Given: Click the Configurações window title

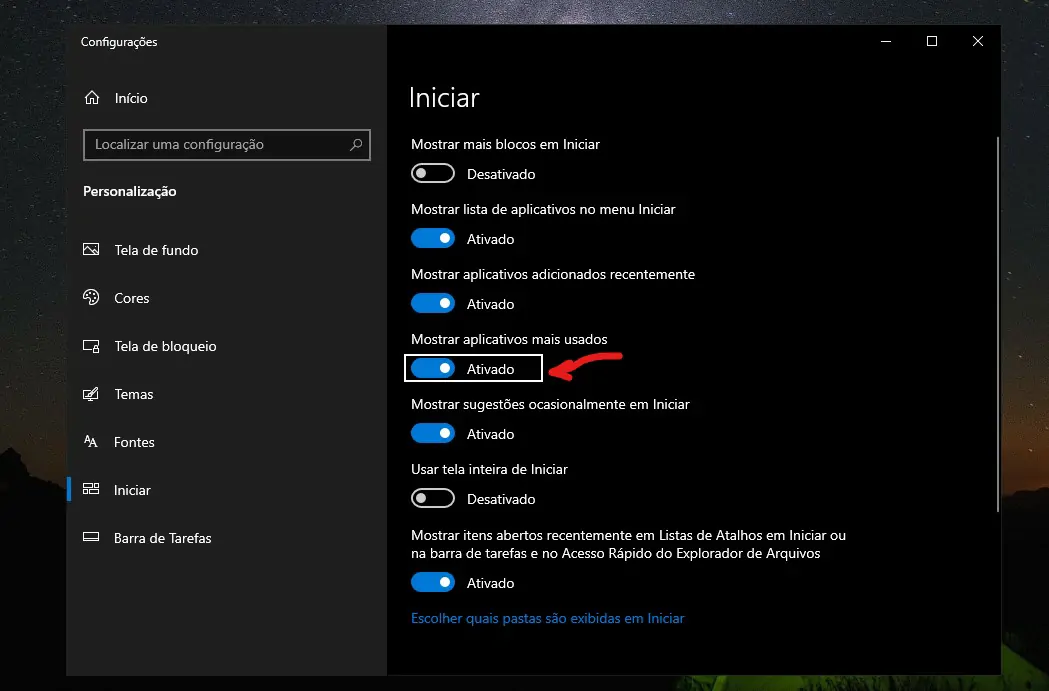Looking at the screenshot, I should pyautogui.click(x=119, y=41).
